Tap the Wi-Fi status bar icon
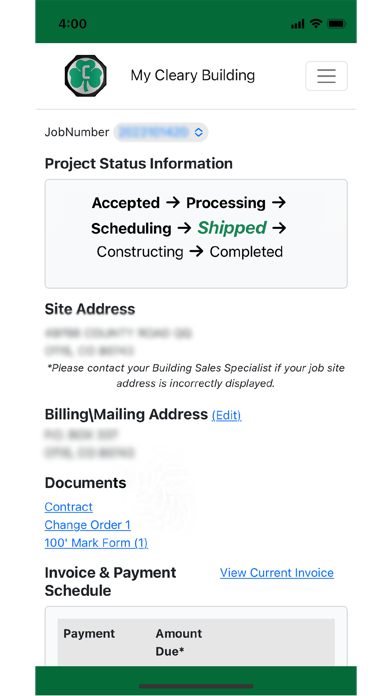Screen dimensions: 392x696 pos(316,24)
